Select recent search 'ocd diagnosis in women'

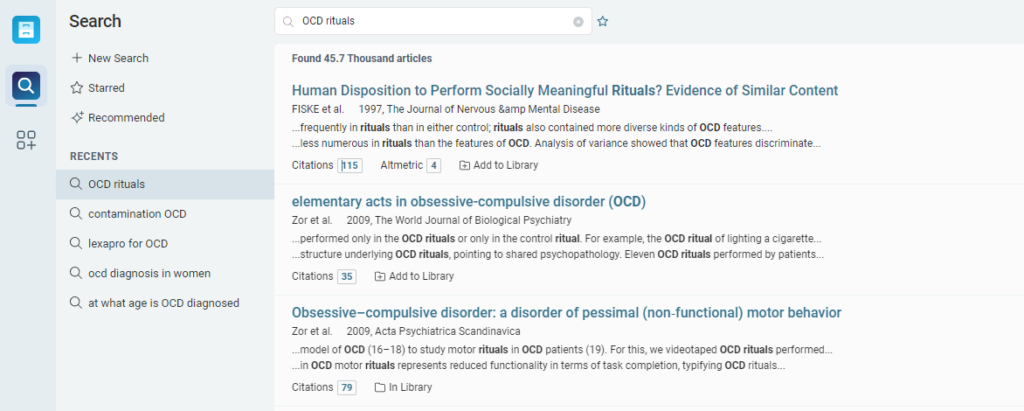click(149, 273)
